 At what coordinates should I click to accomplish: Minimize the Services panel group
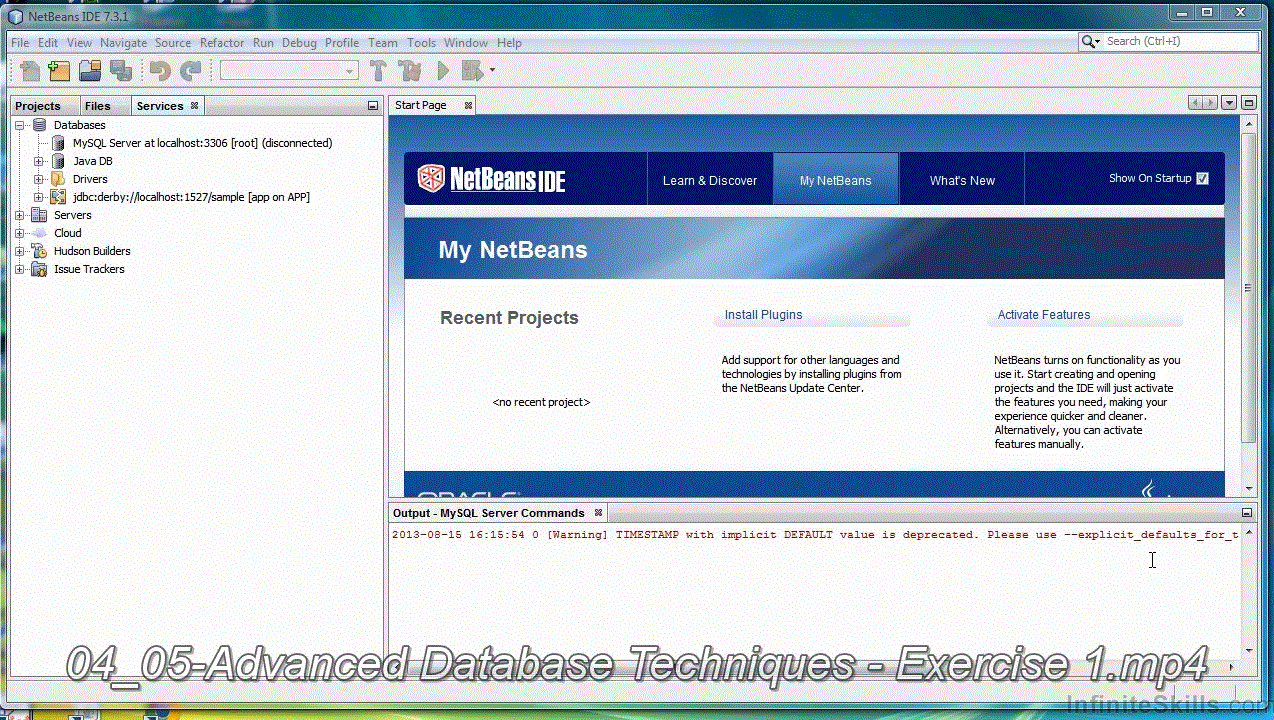pyautogui.click(x=373, y=106)
